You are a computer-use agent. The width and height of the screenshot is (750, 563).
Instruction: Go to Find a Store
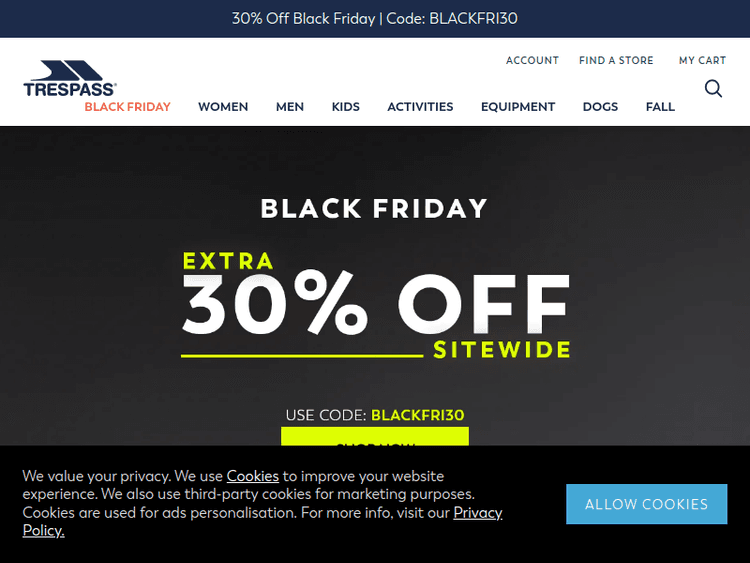click(616, 61)
